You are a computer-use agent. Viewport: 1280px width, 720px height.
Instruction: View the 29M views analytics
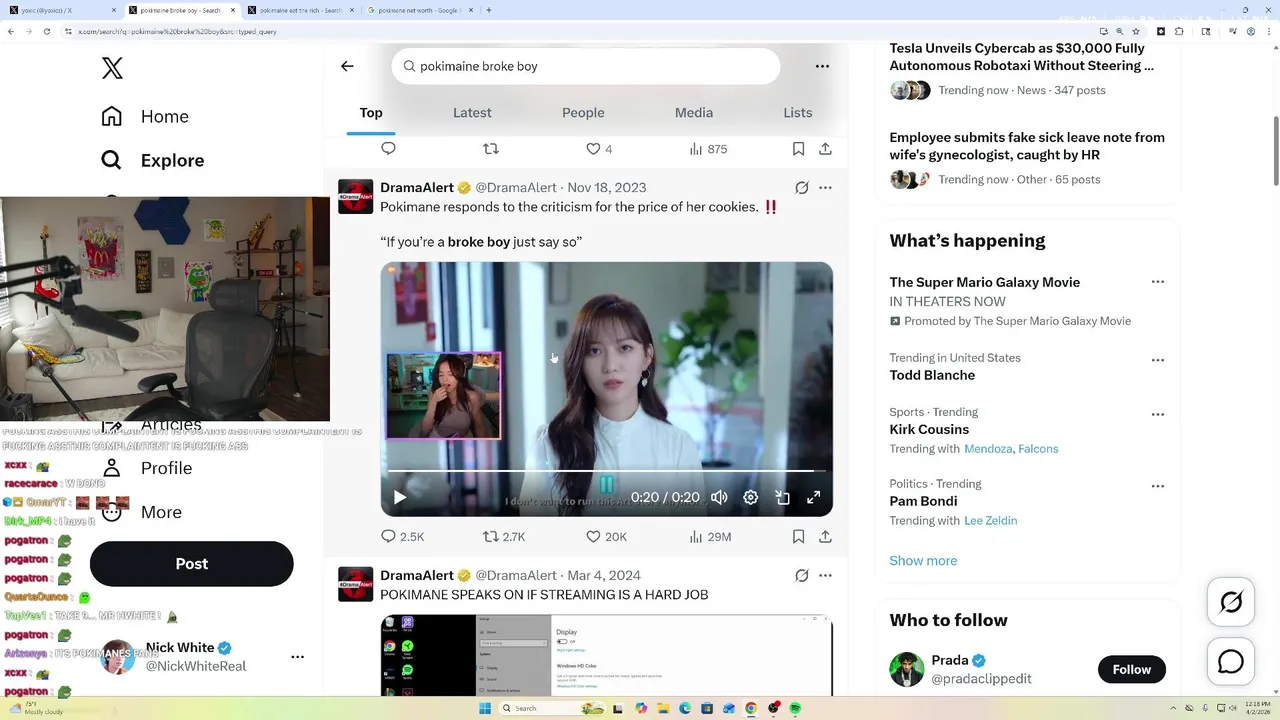710,537
